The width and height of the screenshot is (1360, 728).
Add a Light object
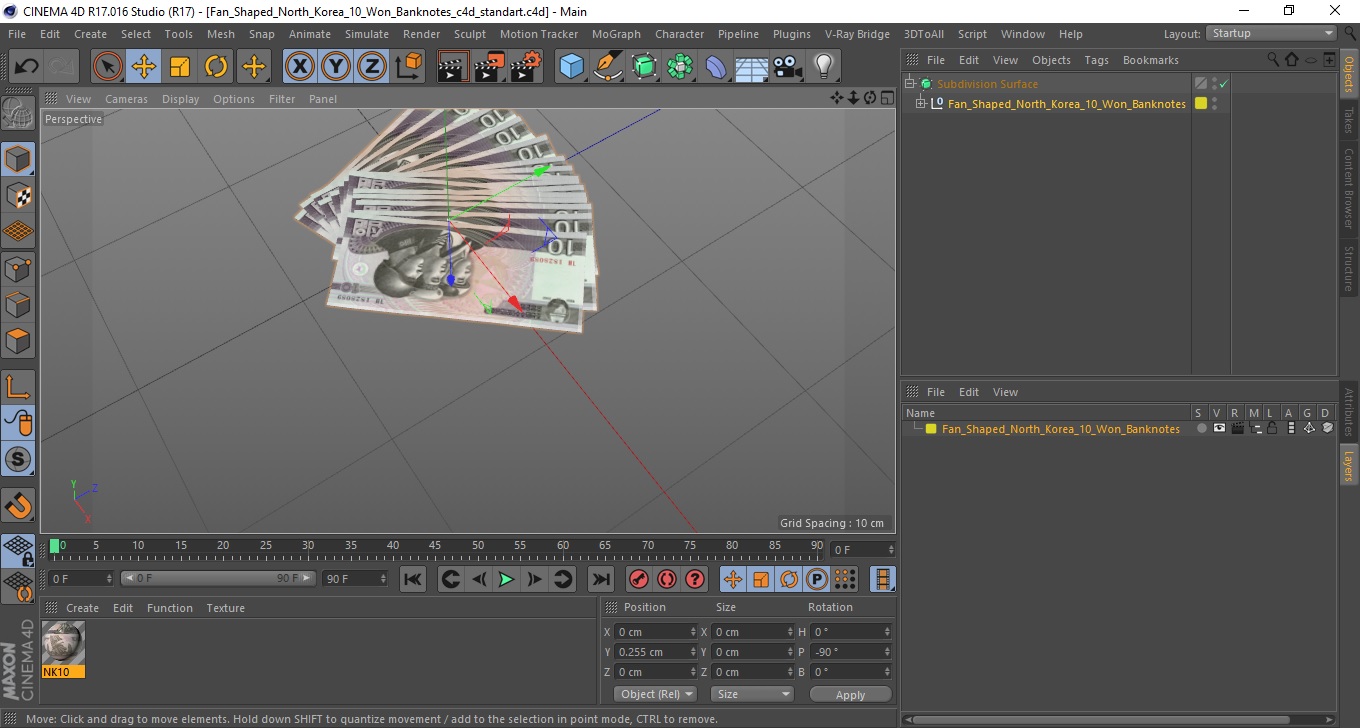tap(823, 67)
